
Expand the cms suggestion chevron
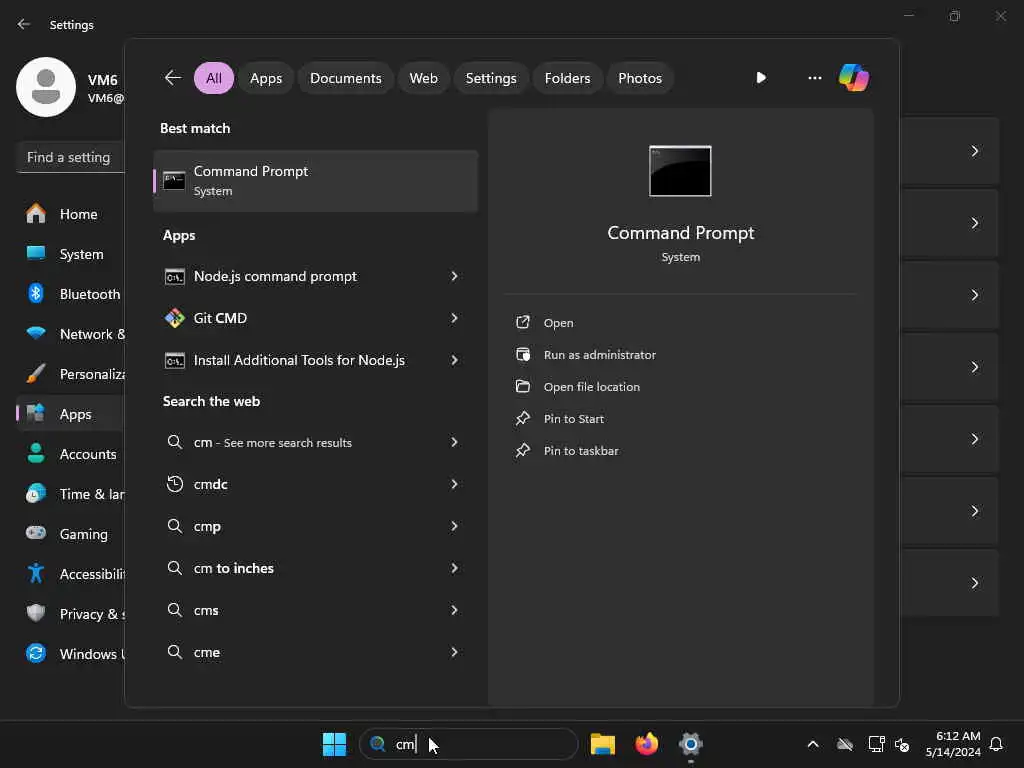[455, 610]
